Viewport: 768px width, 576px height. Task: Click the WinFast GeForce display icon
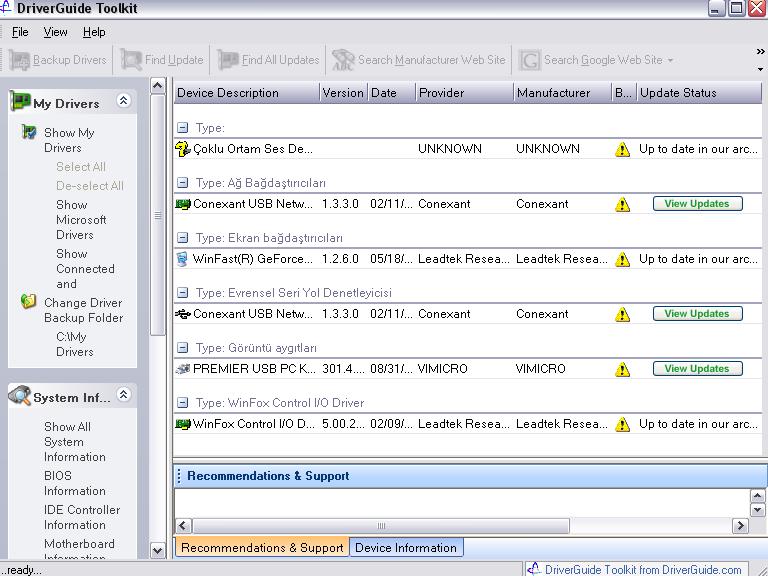point(182,259)
